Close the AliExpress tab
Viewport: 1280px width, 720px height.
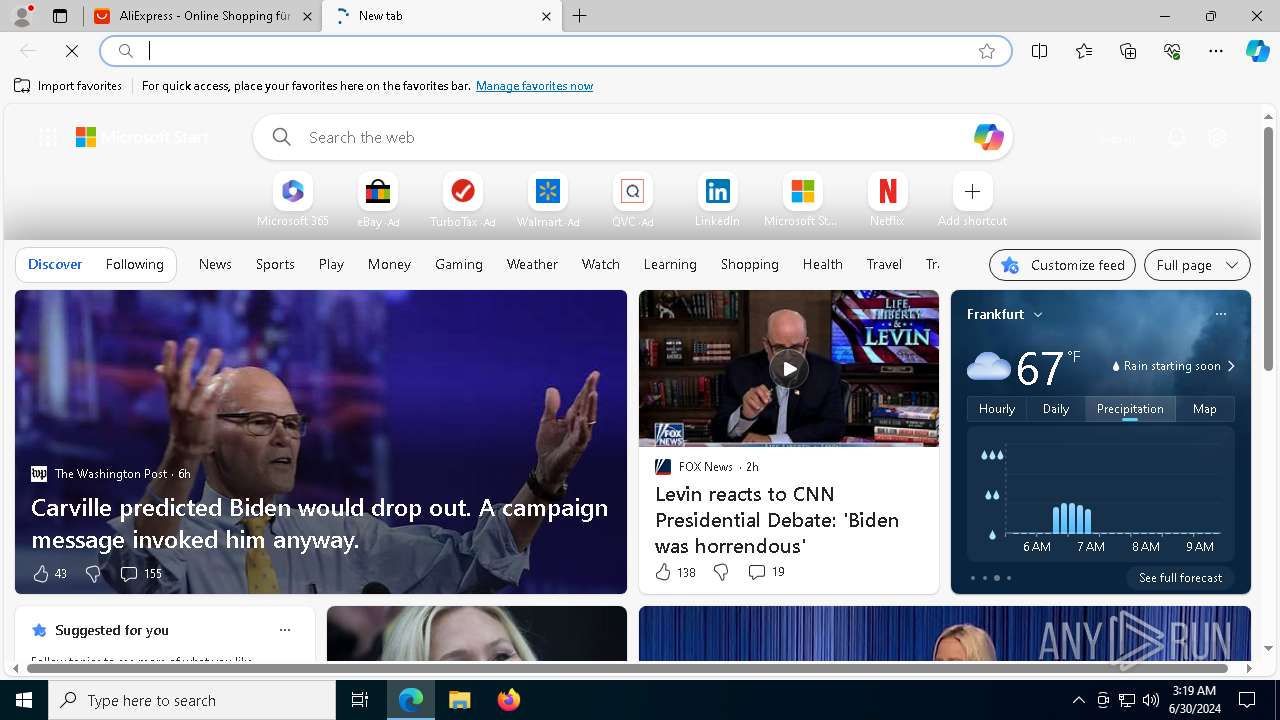pyautogui.click(x=307, y=16)
